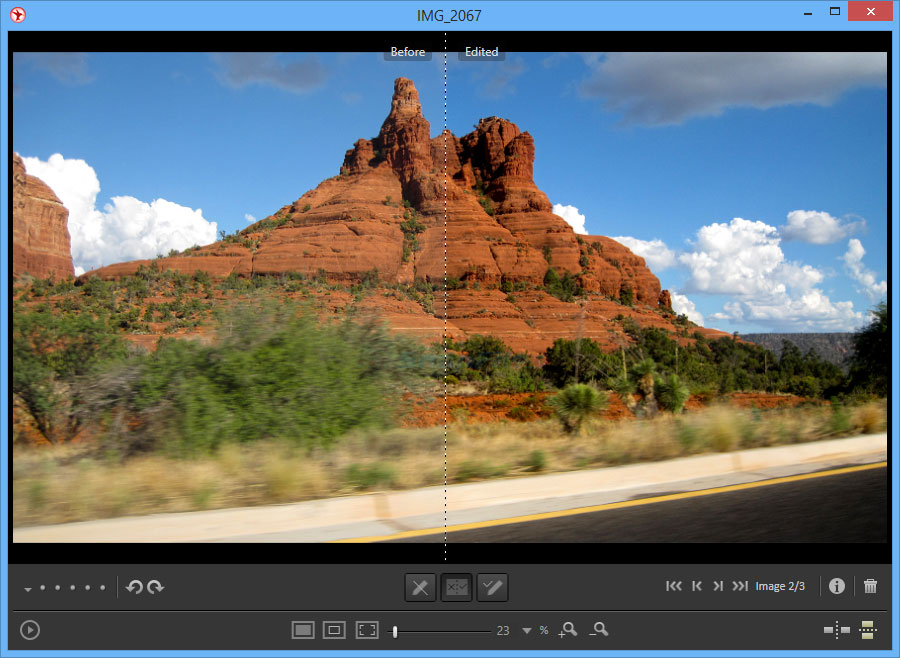Switch to fit-screen view mode
Screen dimensions: 900x658
tap(366, 630)
